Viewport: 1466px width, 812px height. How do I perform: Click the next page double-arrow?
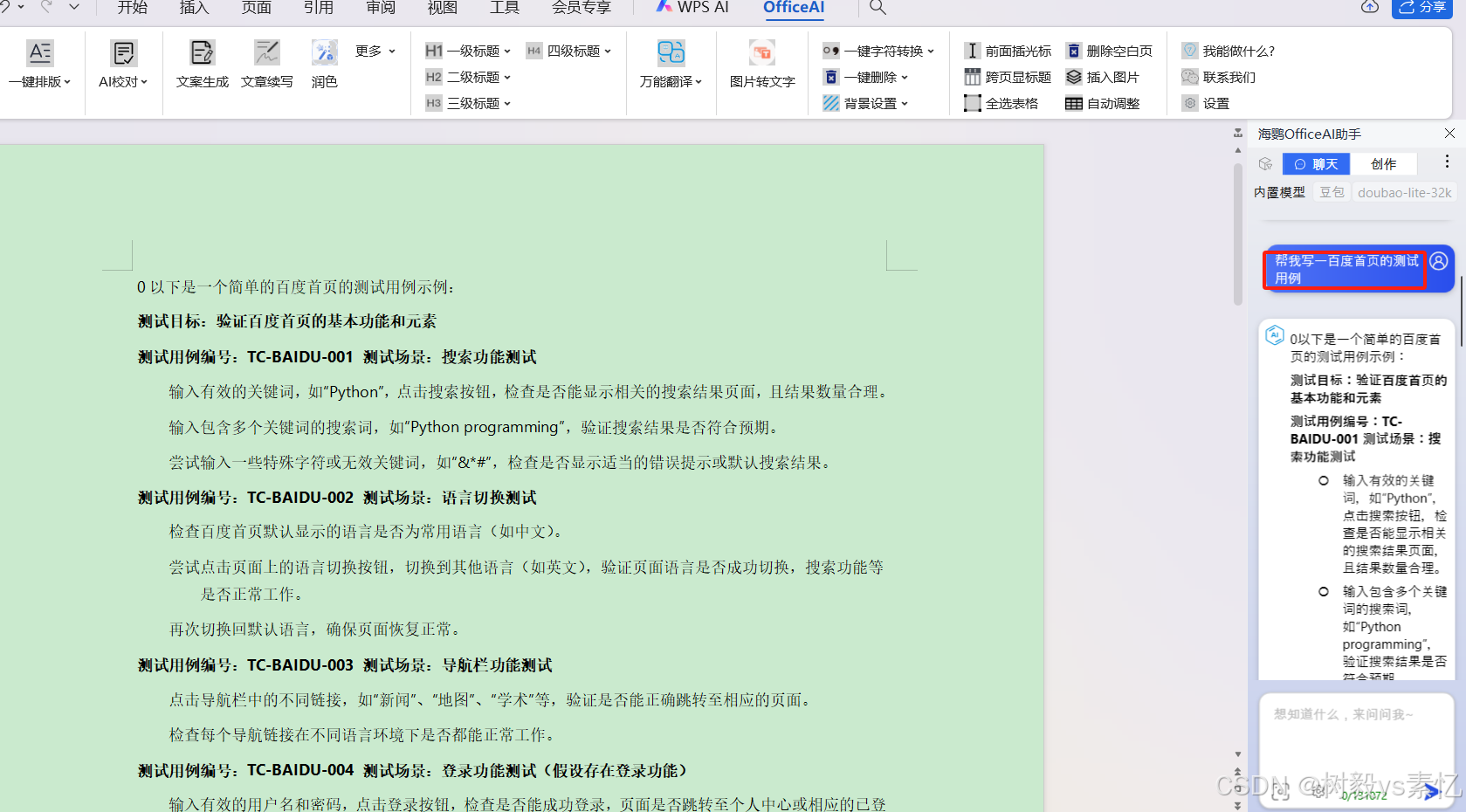point(1237,805)
